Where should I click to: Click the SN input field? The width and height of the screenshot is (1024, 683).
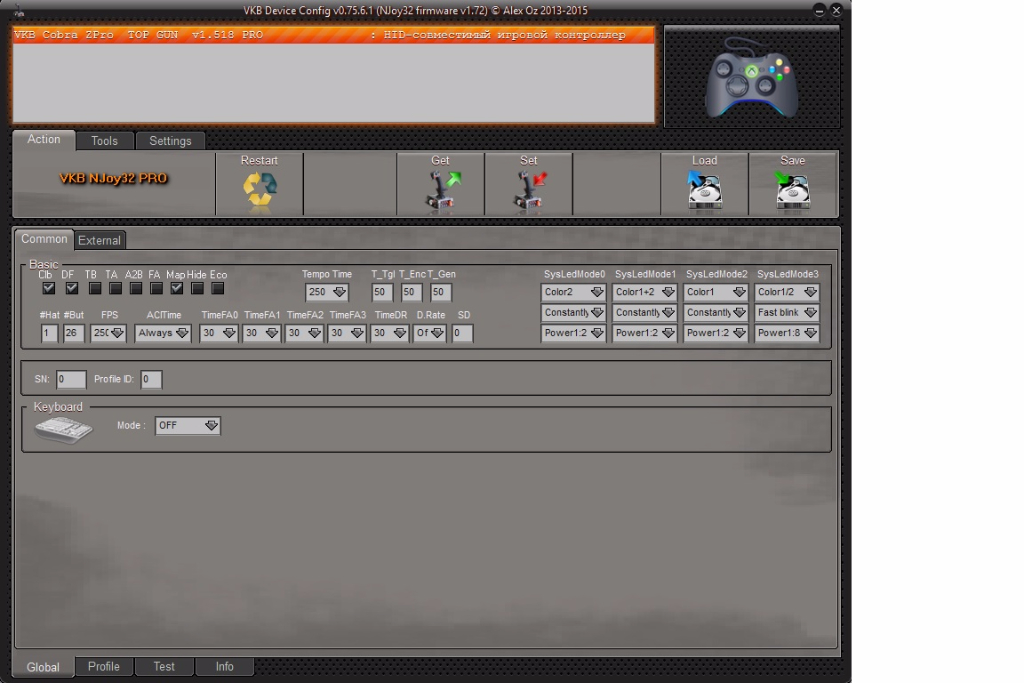(x=71, y=379)
